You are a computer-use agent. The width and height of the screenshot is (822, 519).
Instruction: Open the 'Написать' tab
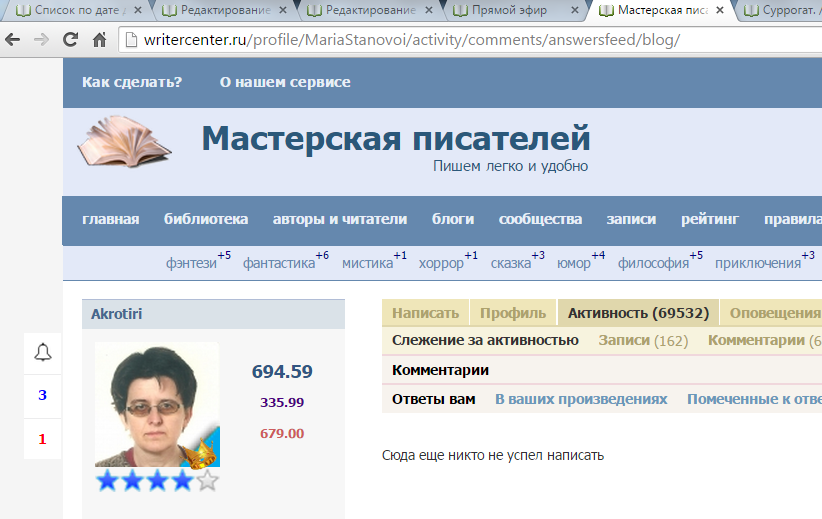point(425,313)
